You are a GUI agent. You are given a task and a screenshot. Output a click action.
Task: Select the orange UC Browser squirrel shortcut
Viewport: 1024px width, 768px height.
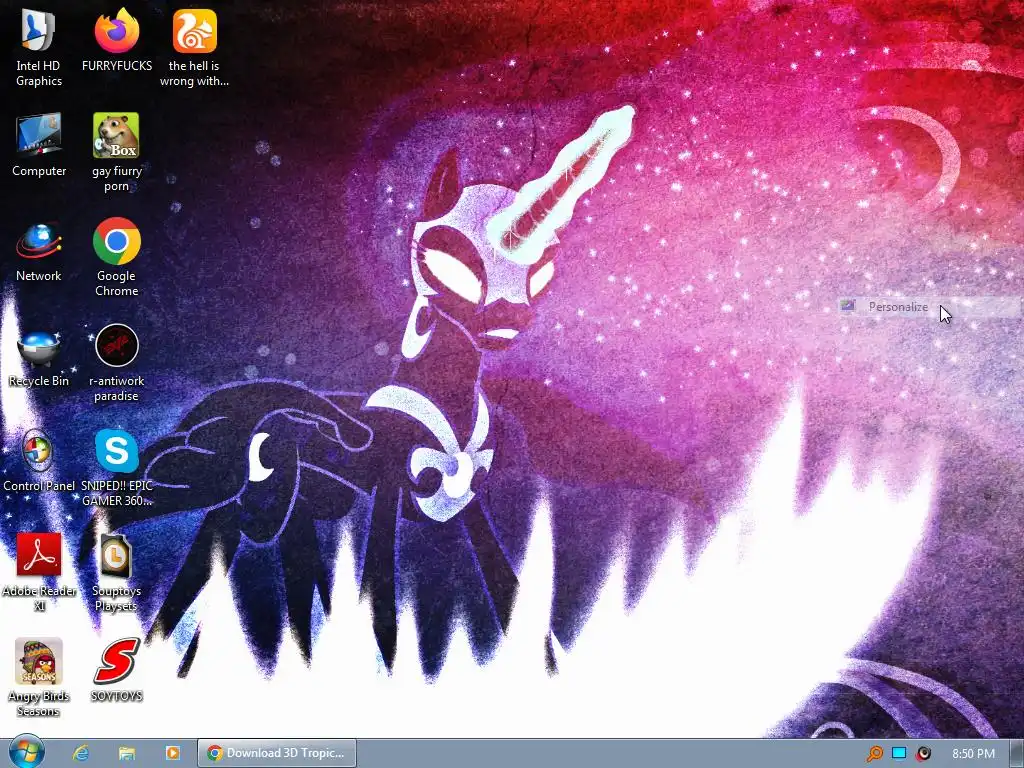194,49
